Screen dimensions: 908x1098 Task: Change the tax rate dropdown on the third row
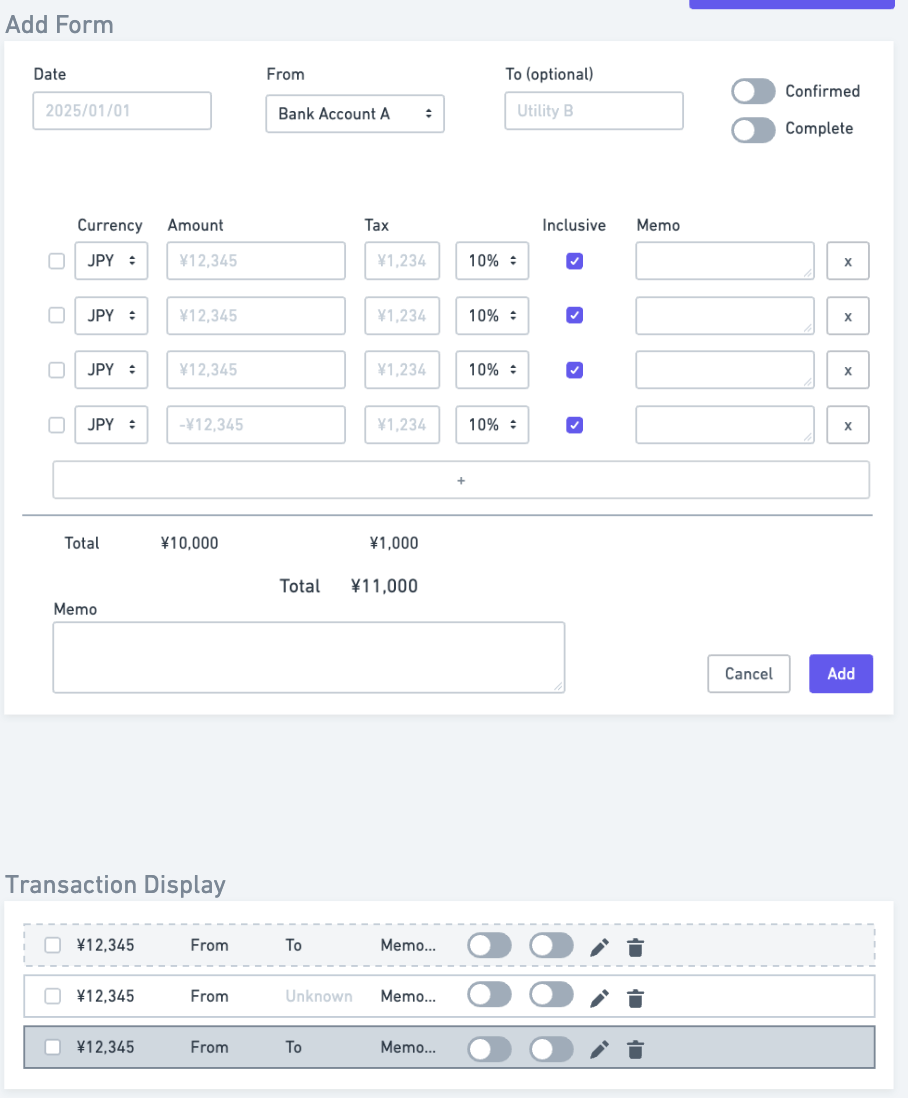click(492, 369)
